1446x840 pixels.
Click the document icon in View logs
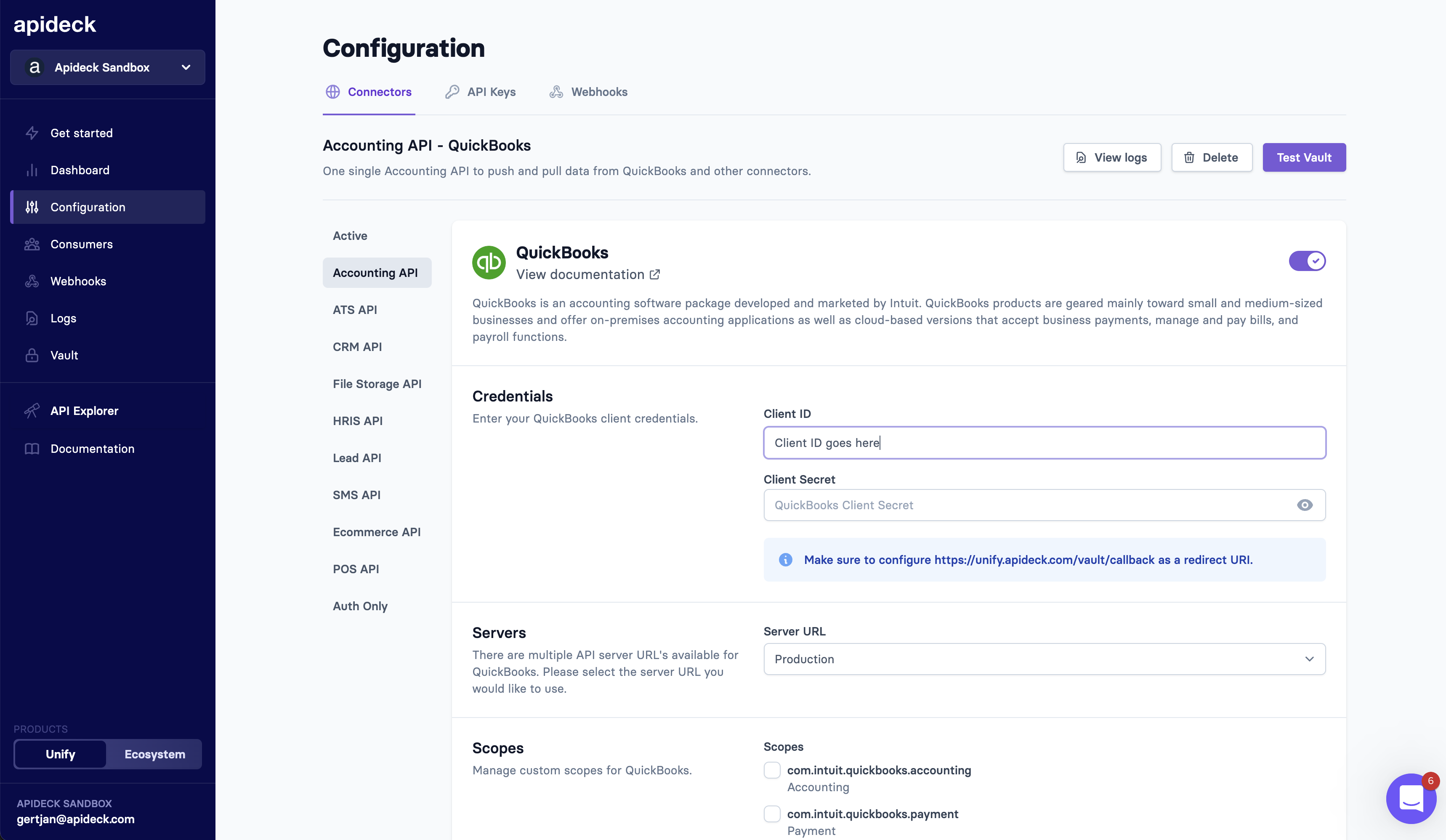(1081, 157)
